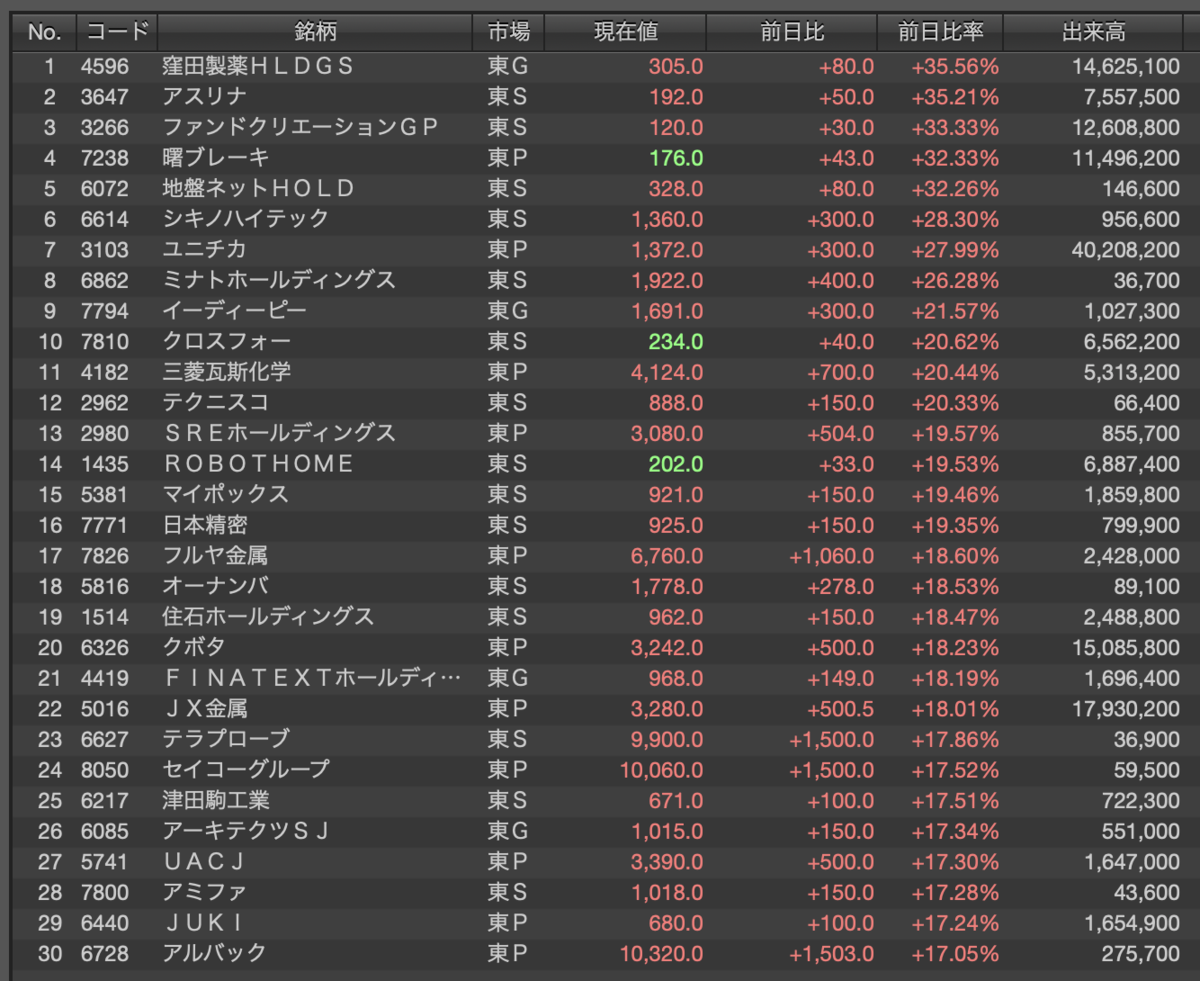Click current price 176.0 of 曙ブレーキ
The width and height of the screenshot is (1200, 981).
(x=676, y=158)
